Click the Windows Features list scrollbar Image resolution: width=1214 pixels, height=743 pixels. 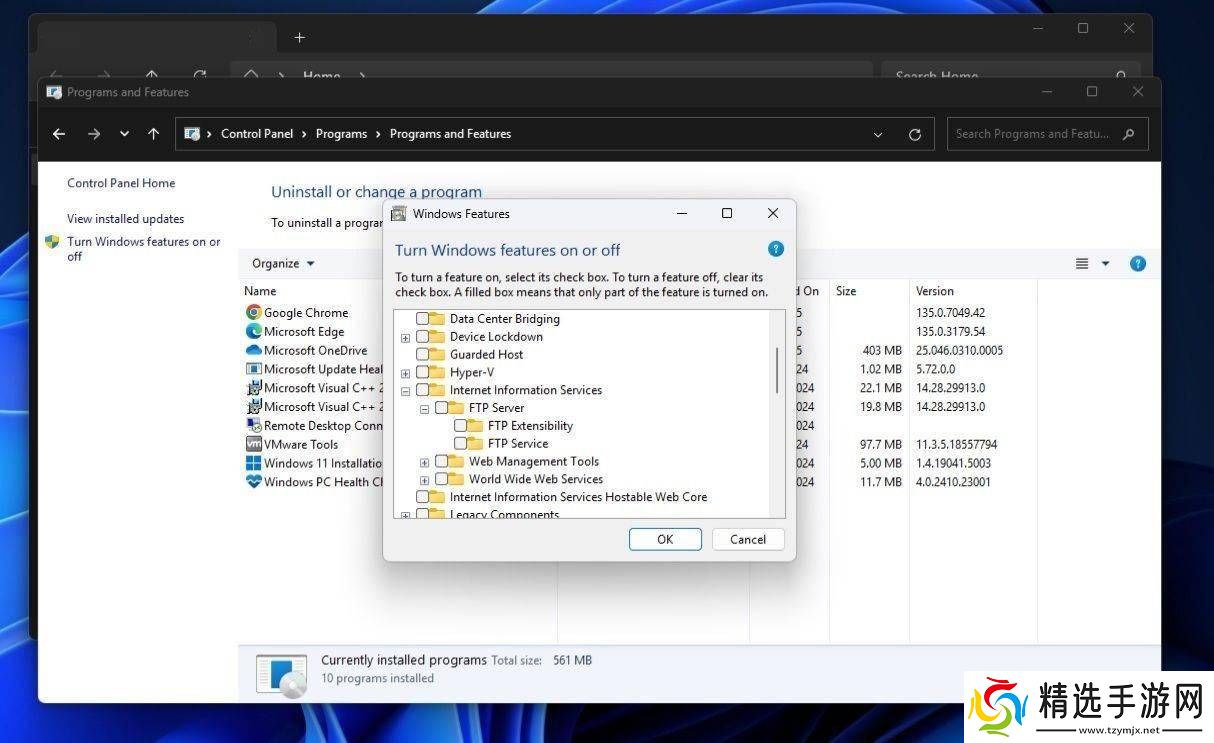click(x=776, y=370)
